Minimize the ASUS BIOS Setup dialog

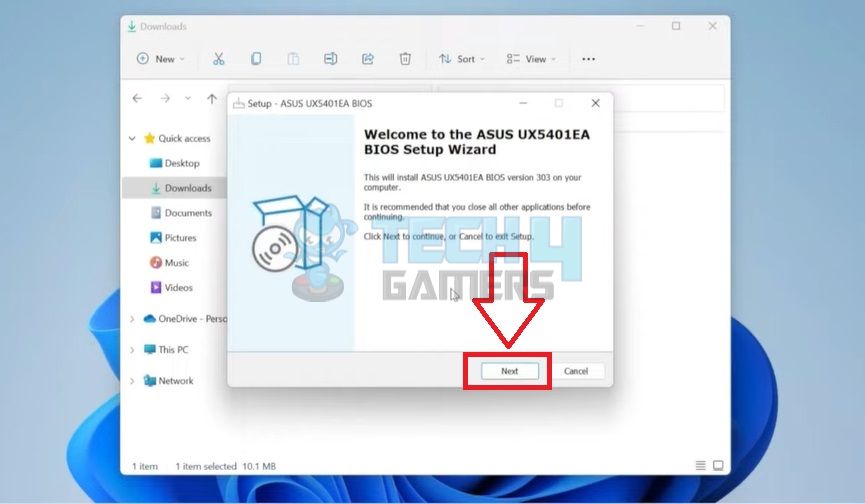[523, 103]
